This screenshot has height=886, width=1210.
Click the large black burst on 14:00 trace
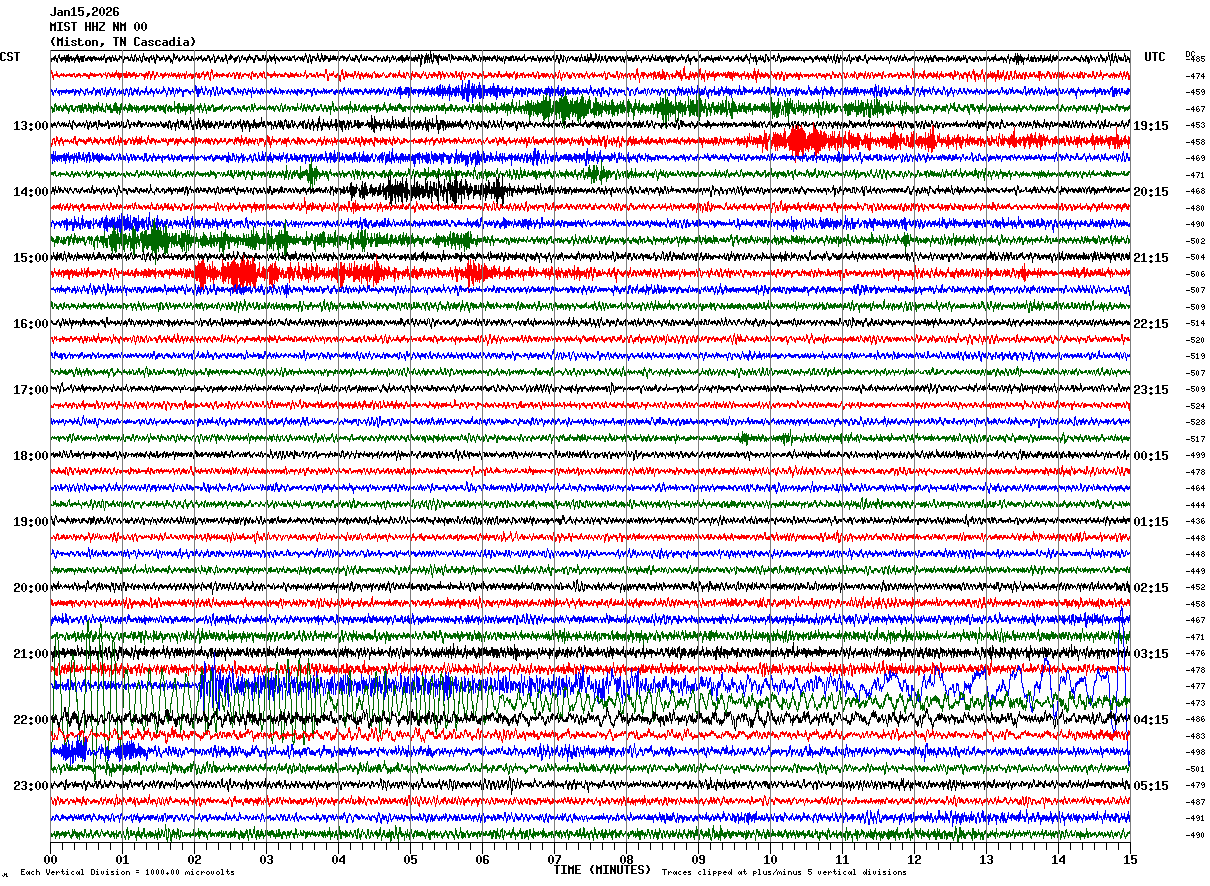click(430, 189)
